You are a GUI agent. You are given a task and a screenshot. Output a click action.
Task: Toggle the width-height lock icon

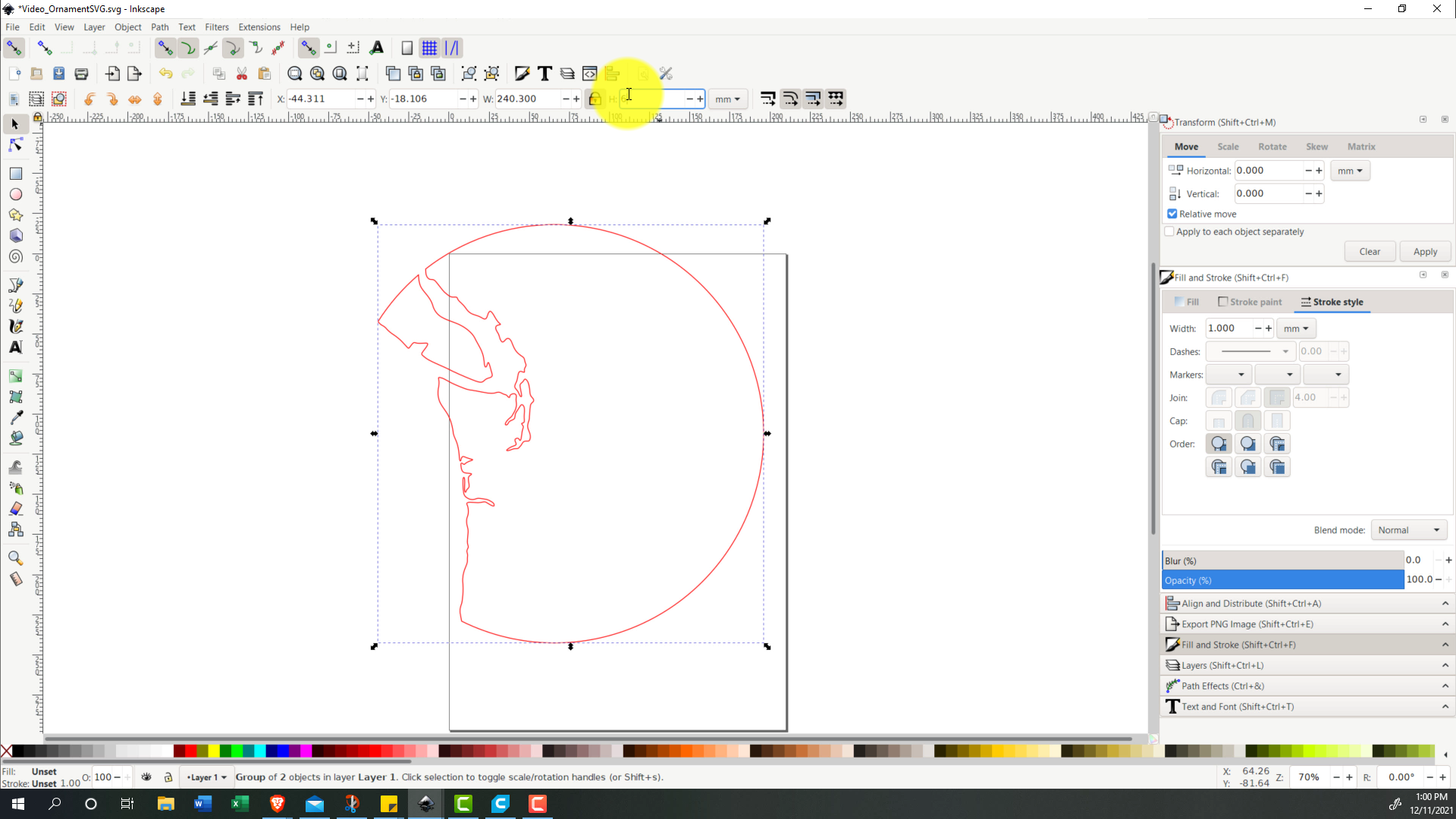point(595,99)
